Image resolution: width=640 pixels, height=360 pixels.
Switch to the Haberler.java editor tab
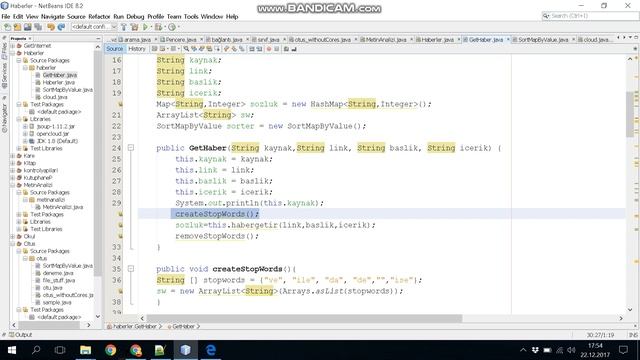tap(437, 40)
